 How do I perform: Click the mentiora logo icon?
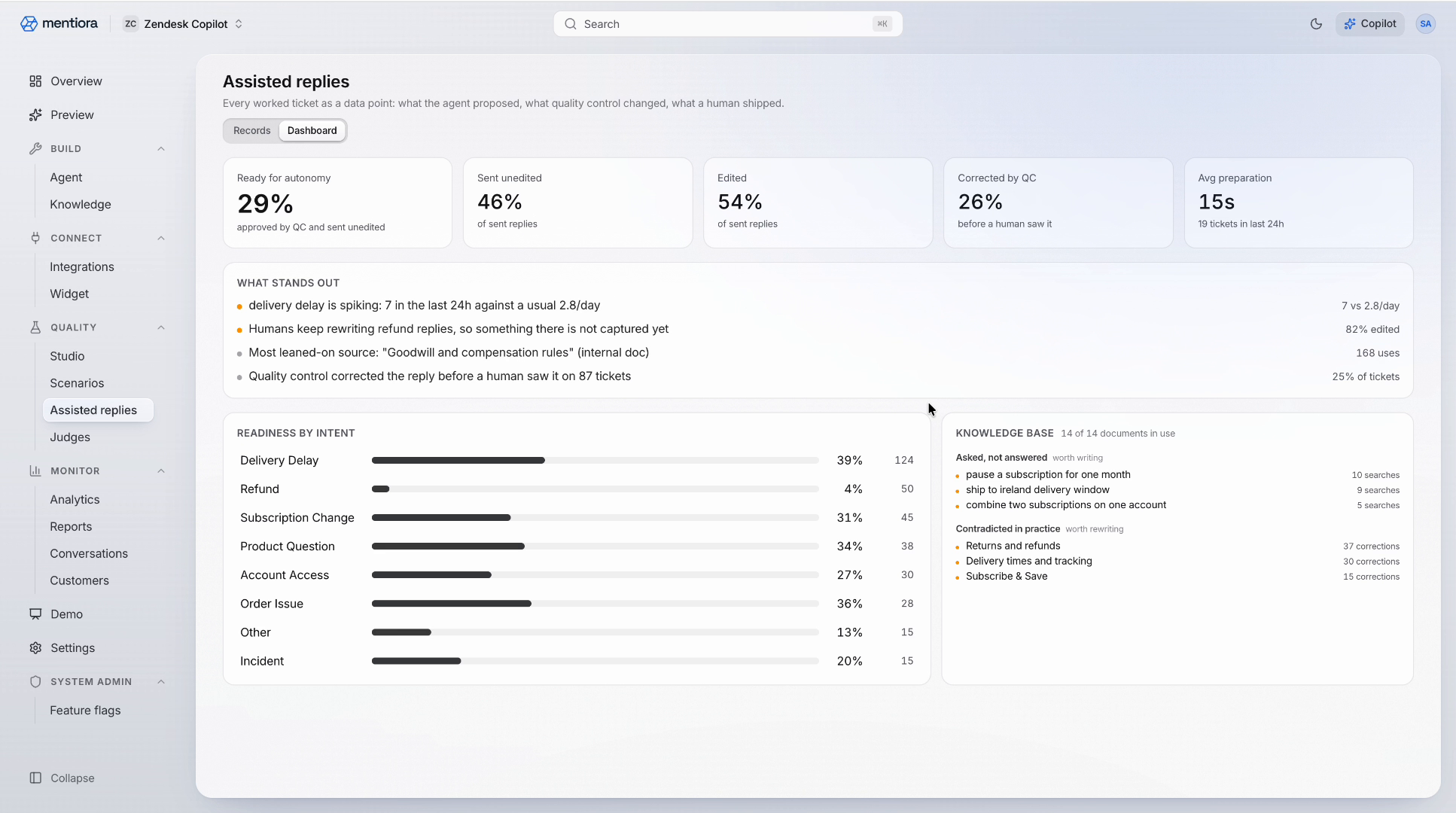(x=29, y=24)
